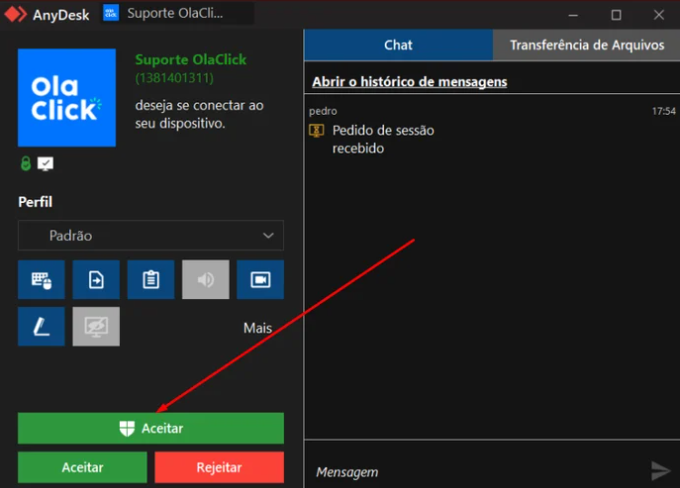Viewport: 680px width, 488px height.
Task: Click the pedro sender name in chat
Action: pos(323,111)
